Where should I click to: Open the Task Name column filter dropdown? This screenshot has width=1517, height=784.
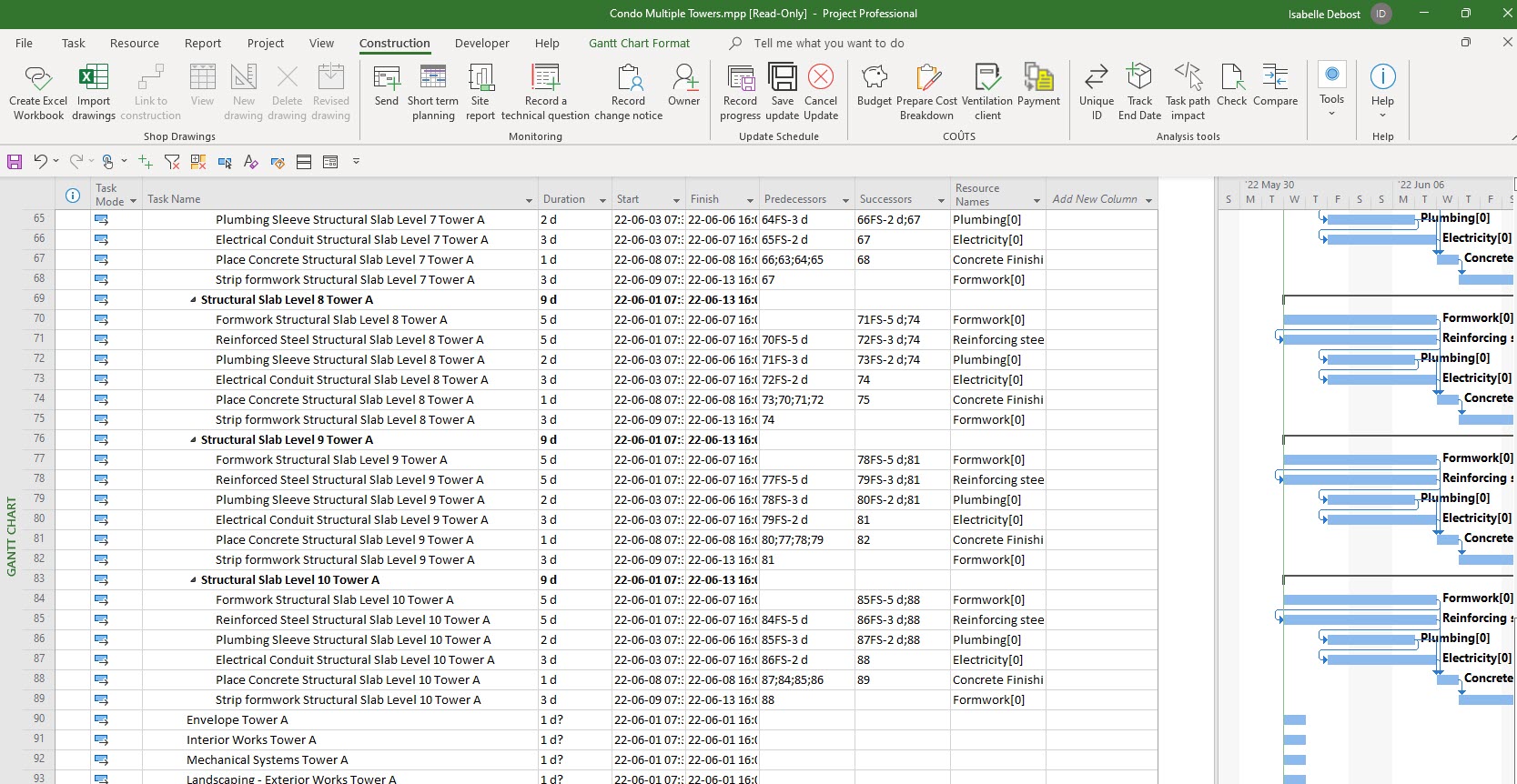529,200
